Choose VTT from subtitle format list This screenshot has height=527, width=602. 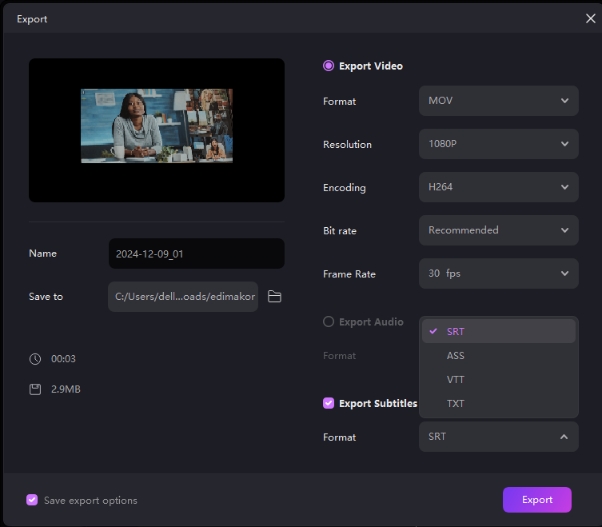click(456, 380)
